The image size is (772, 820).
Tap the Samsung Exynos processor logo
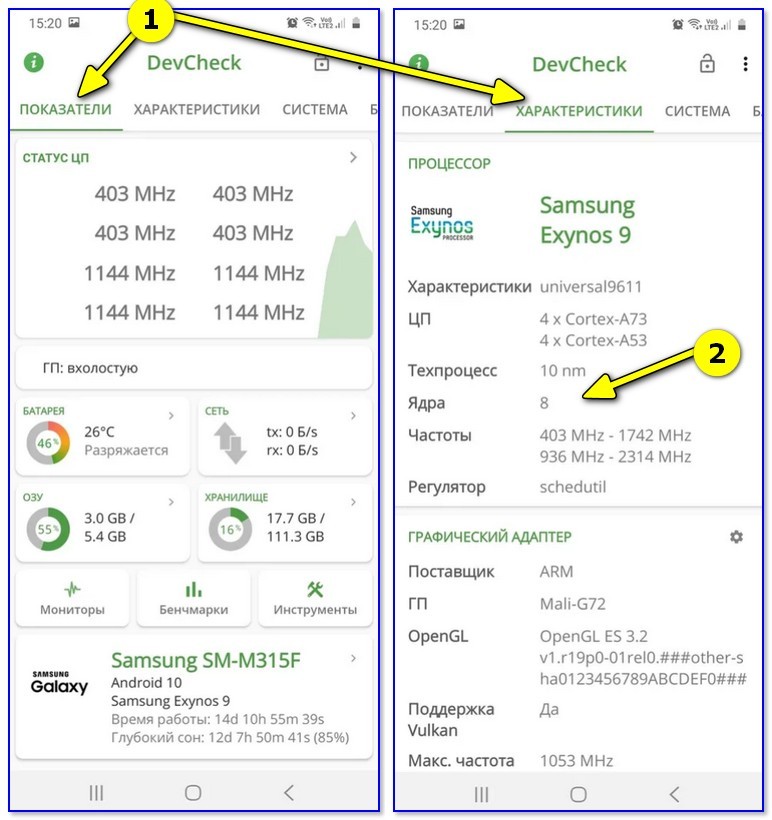[442, 223]
